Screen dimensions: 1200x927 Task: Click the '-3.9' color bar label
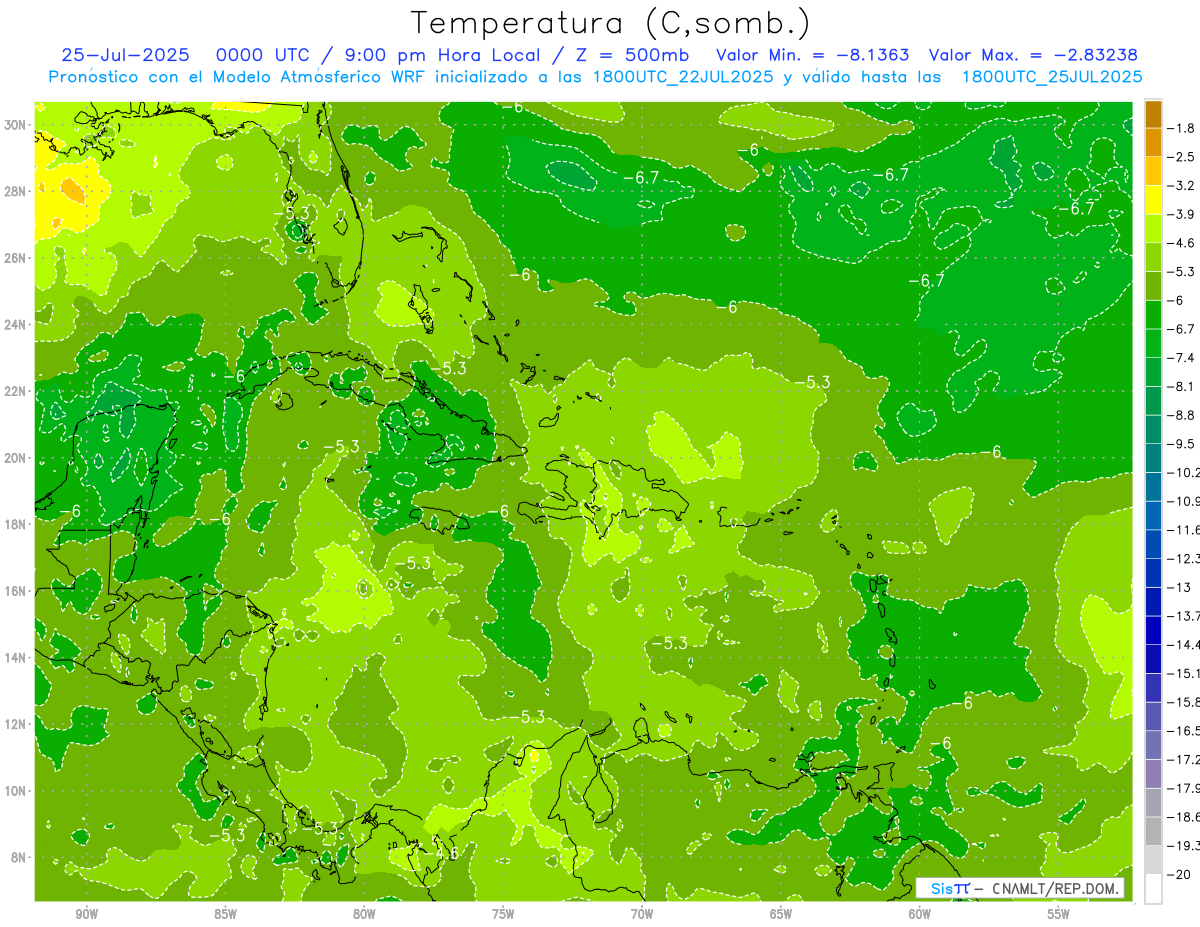coord(1182,214)
